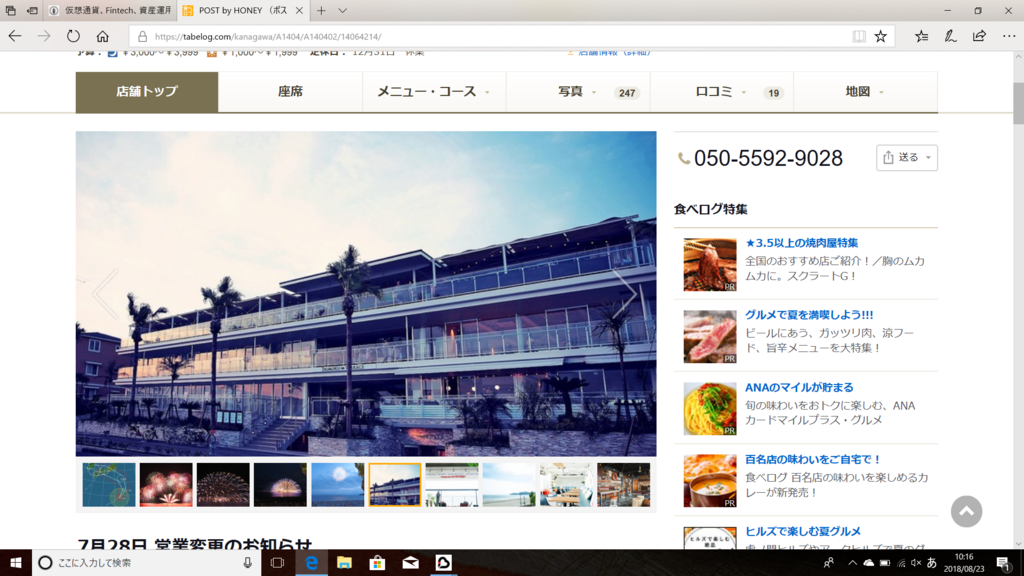The width and height of the screenshot is (1024, 576).
Task: Open the 口コミ reviews tab
Action: [x=722, y=92]
